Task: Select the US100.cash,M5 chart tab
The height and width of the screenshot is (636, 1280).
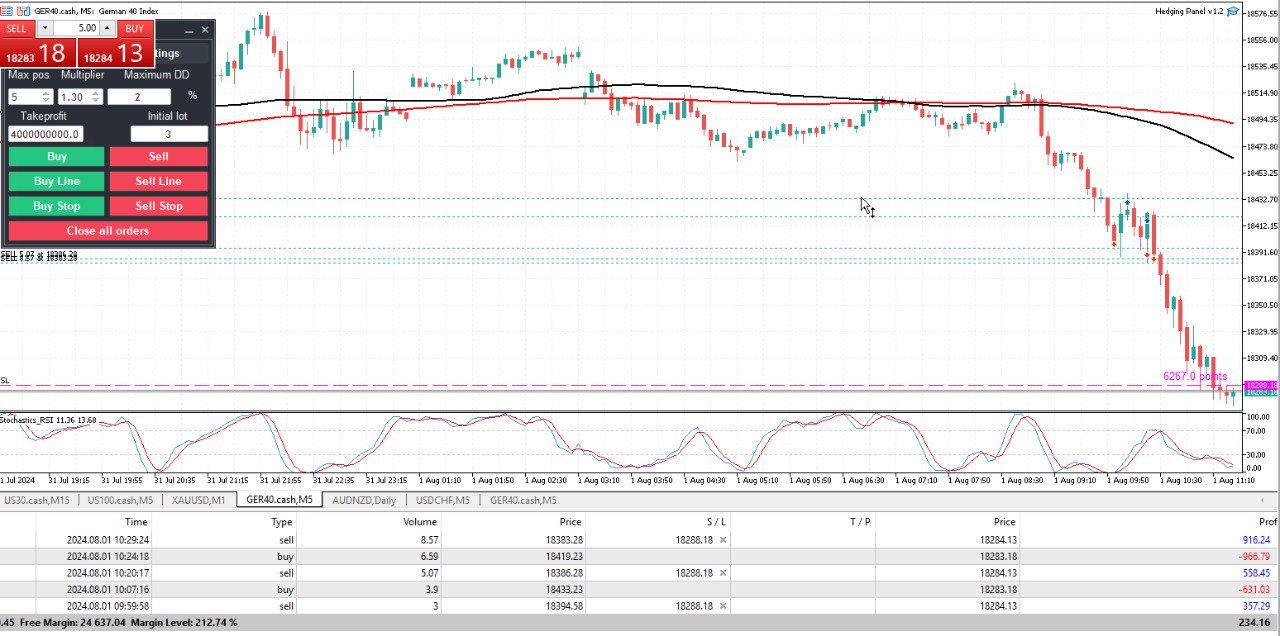Action: (120, 500)
